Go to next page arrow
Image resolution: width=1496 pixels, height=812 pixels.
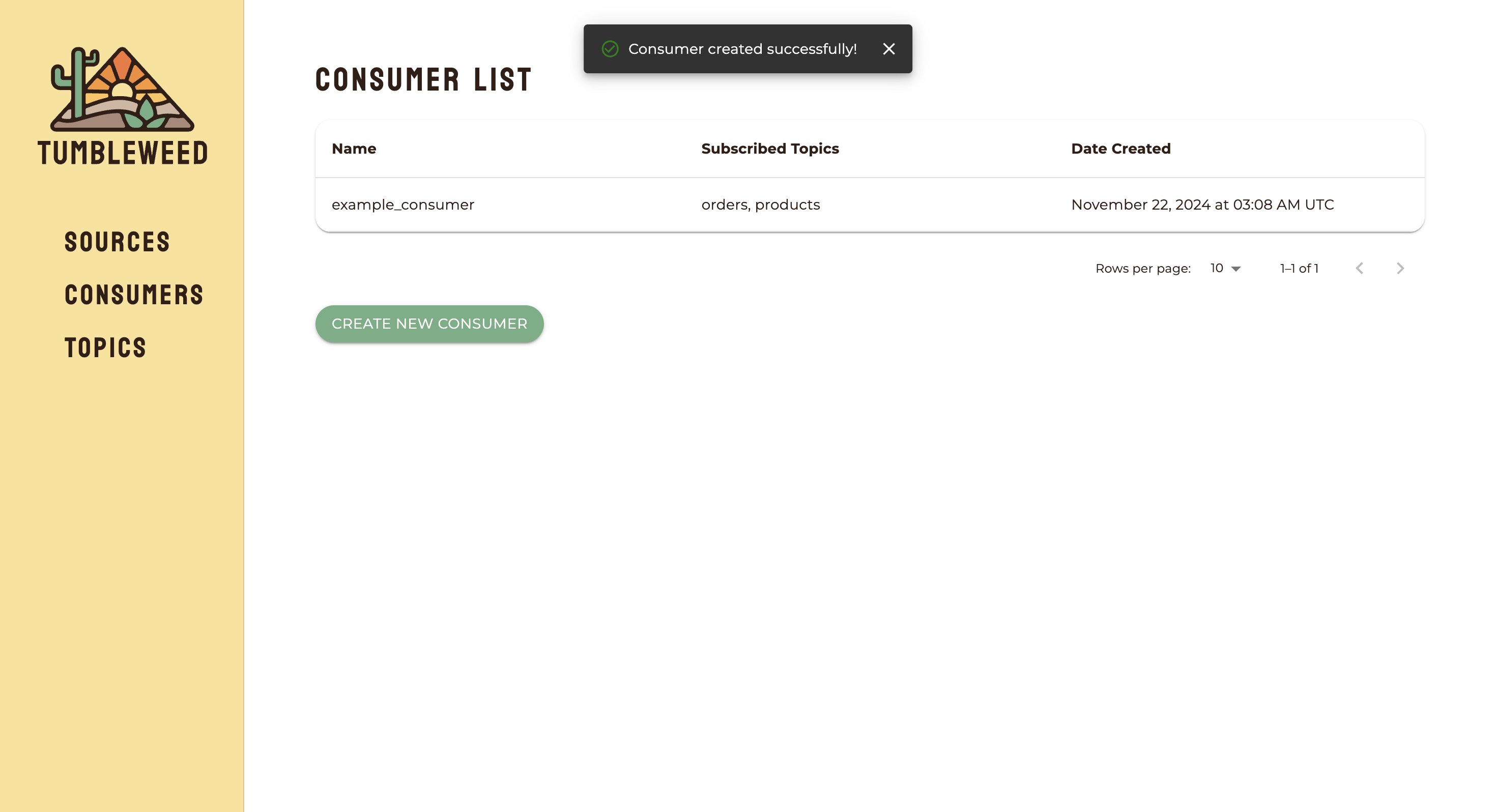(x=1400, y=268)
